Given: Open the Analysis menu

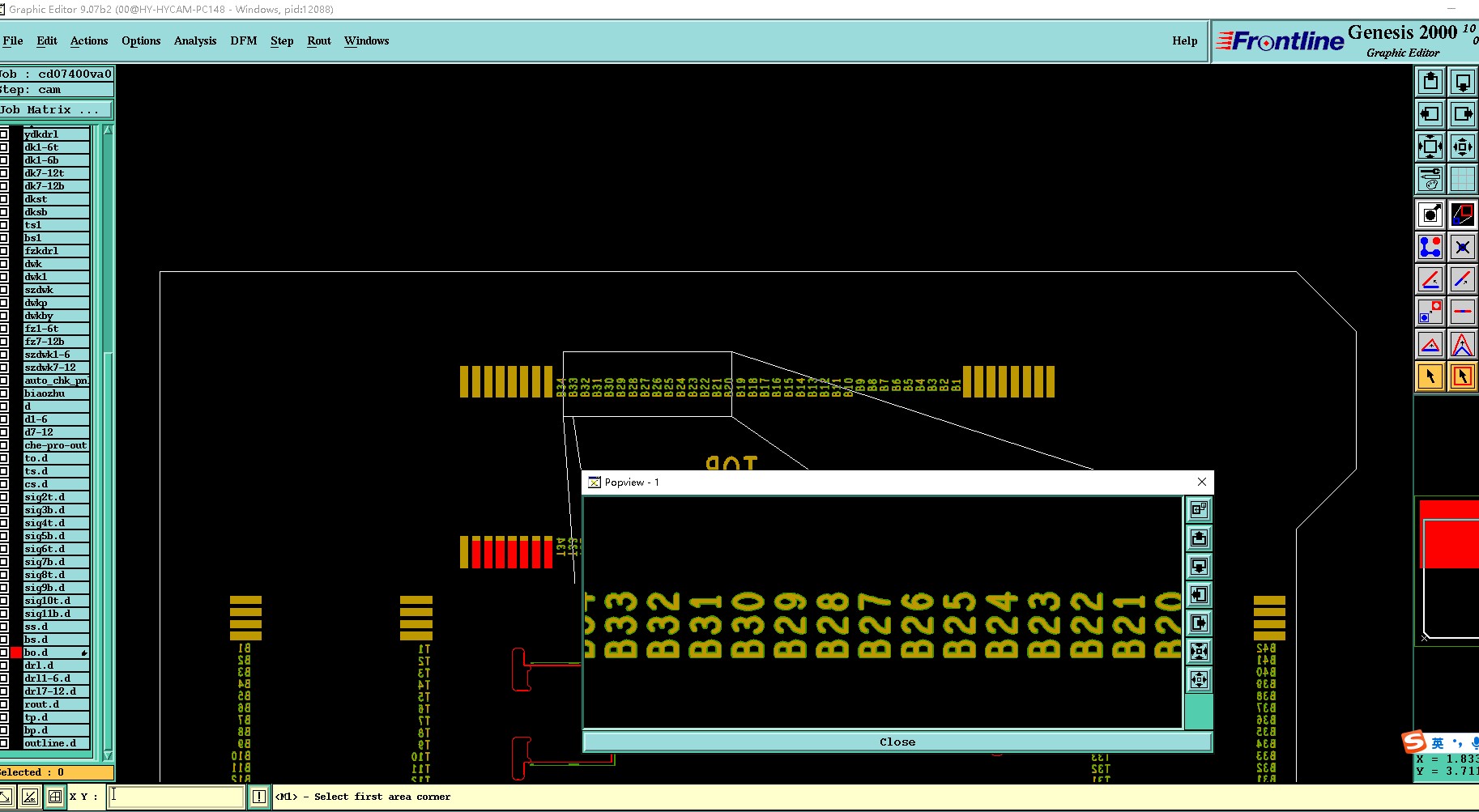Looking at the screenshot, I should coord(195,40).
